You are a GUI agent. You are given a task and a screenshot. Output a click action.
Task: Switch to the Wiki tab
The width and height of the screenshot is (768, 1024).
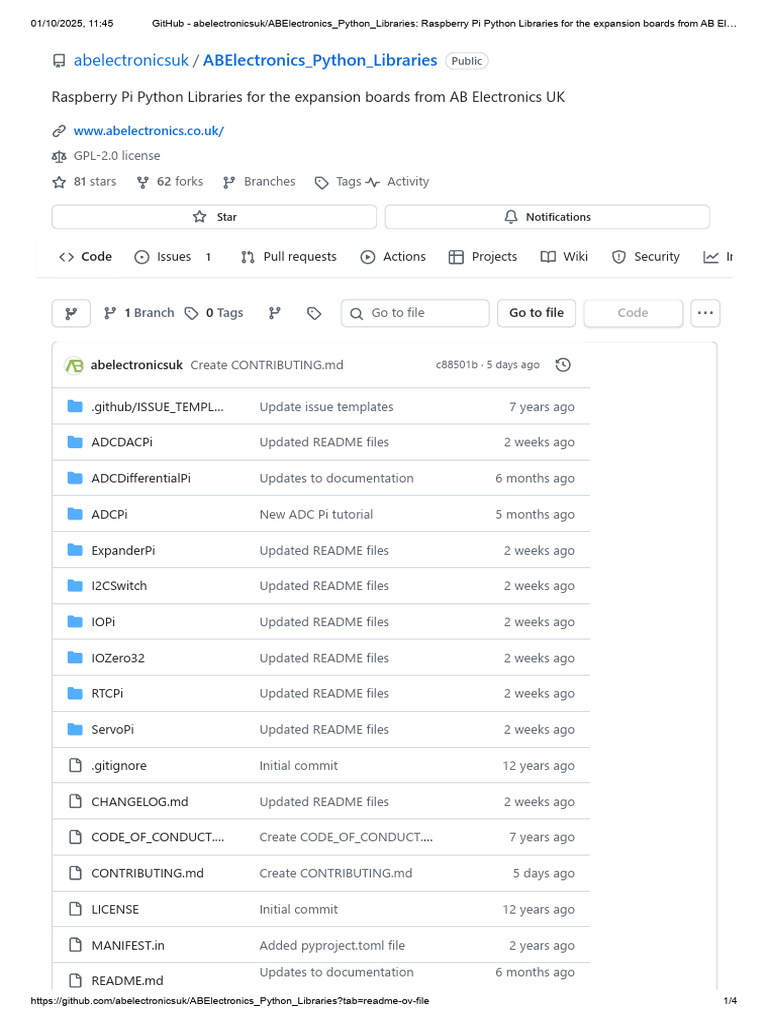[x=564, y=257]
